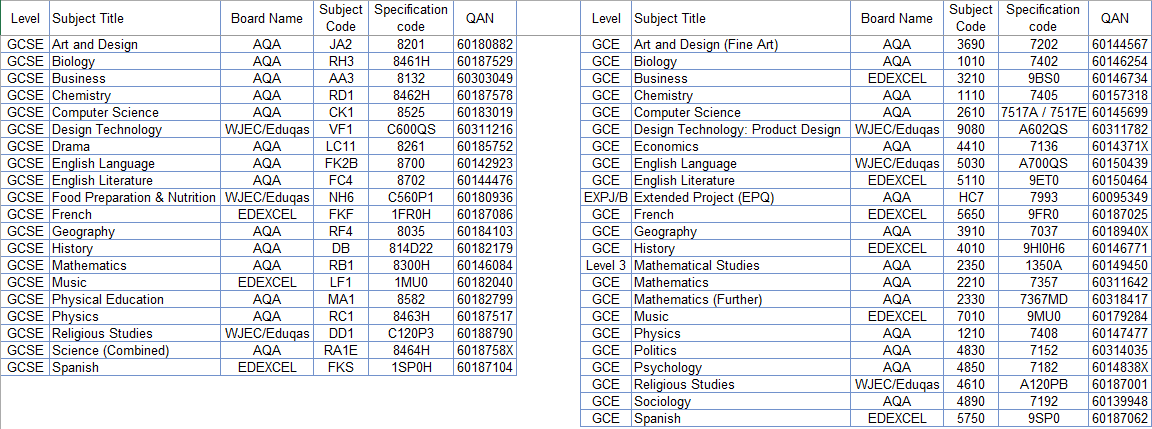Select the Design Technology: Product Design cell
Screen dimensions: 1152x429
click(741, 130)
